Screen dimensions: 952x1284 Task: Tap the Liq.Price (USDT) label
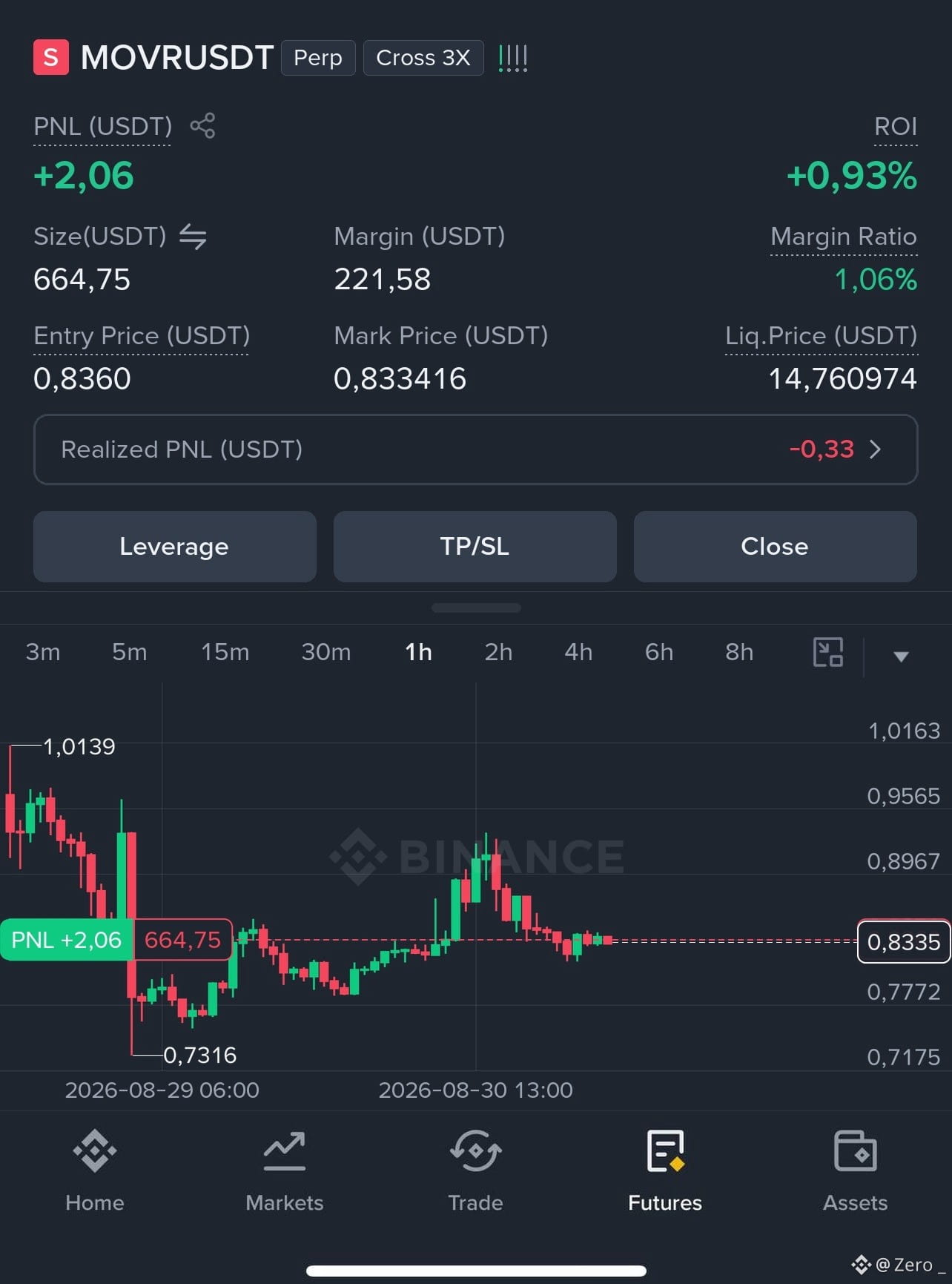(822, 336)
